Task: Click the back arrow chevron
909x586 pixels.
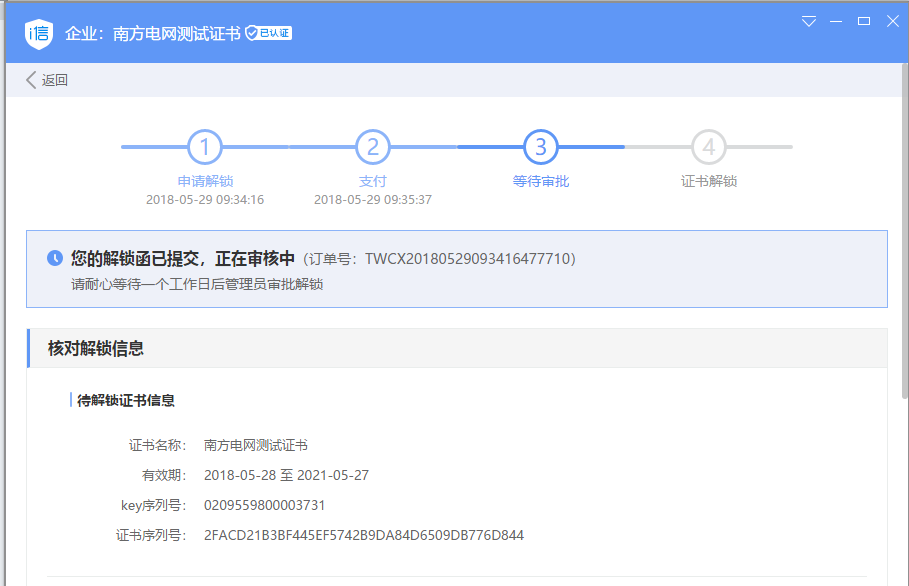Action: point(31,80)
